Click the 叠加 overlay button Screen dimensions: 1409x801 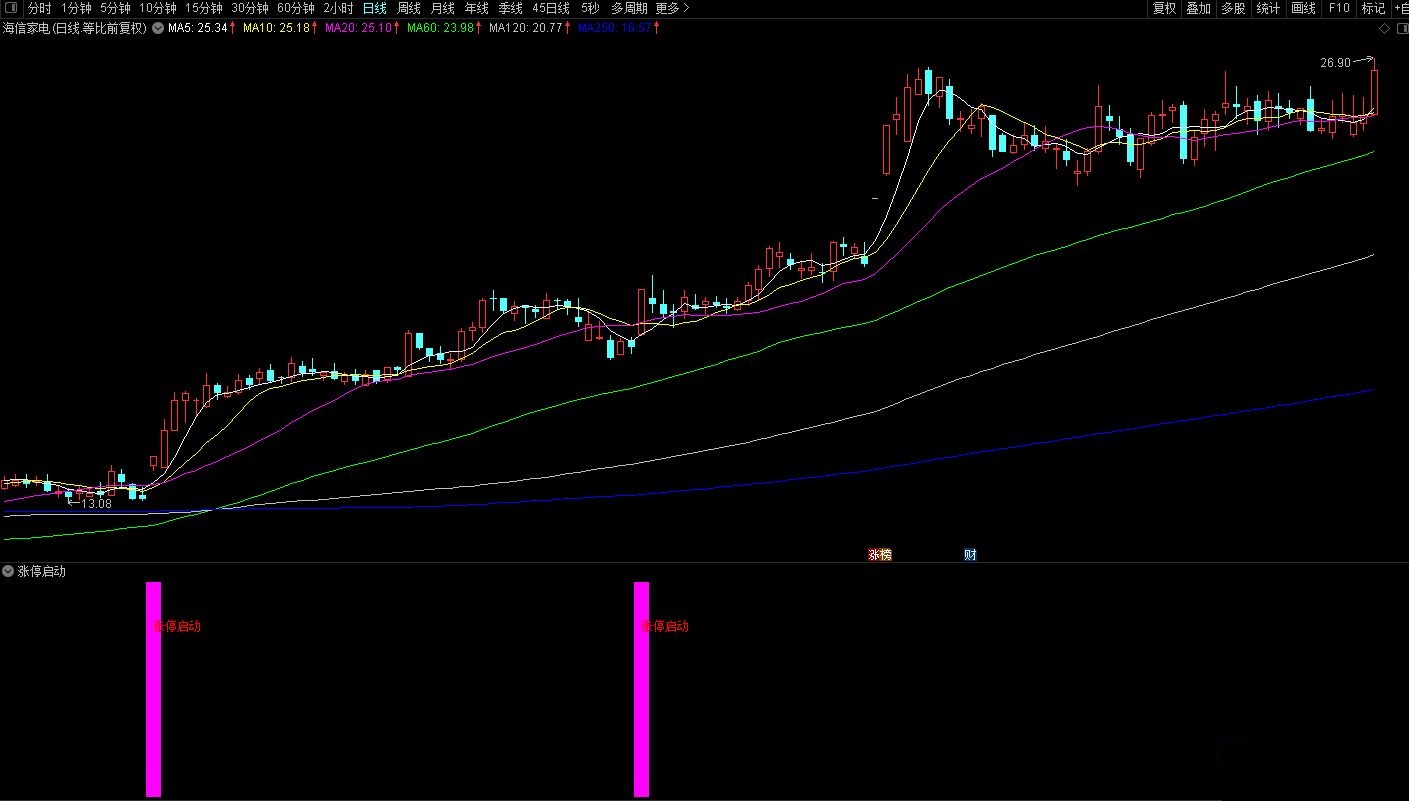click(1198, 8)
